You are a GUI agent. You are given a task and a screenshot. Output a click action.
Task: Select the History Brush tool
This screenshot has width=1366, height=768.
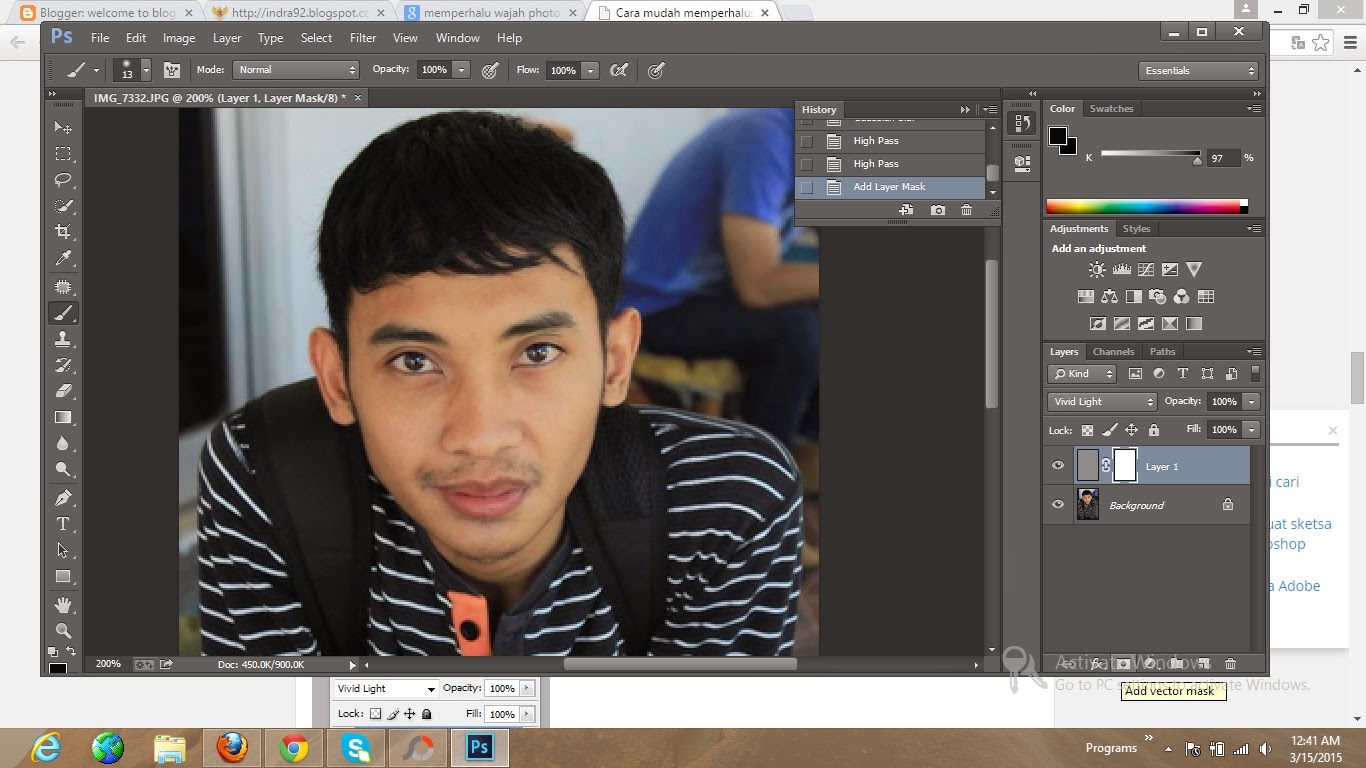click(63, 365)
